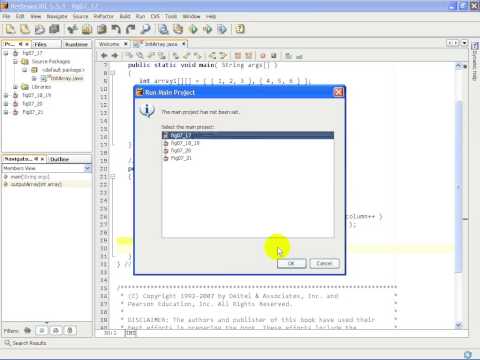Open the Refactor menu

pos(104,16)
